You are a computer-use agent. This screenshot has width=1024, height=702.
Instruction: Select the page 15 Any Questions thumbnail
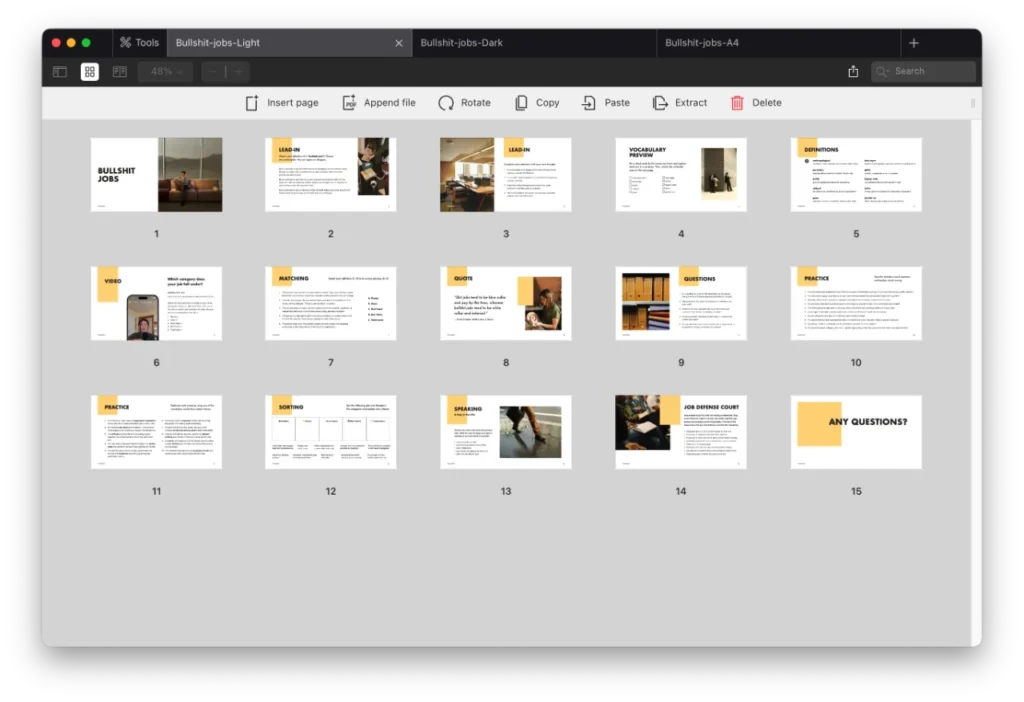coord(855,432)
